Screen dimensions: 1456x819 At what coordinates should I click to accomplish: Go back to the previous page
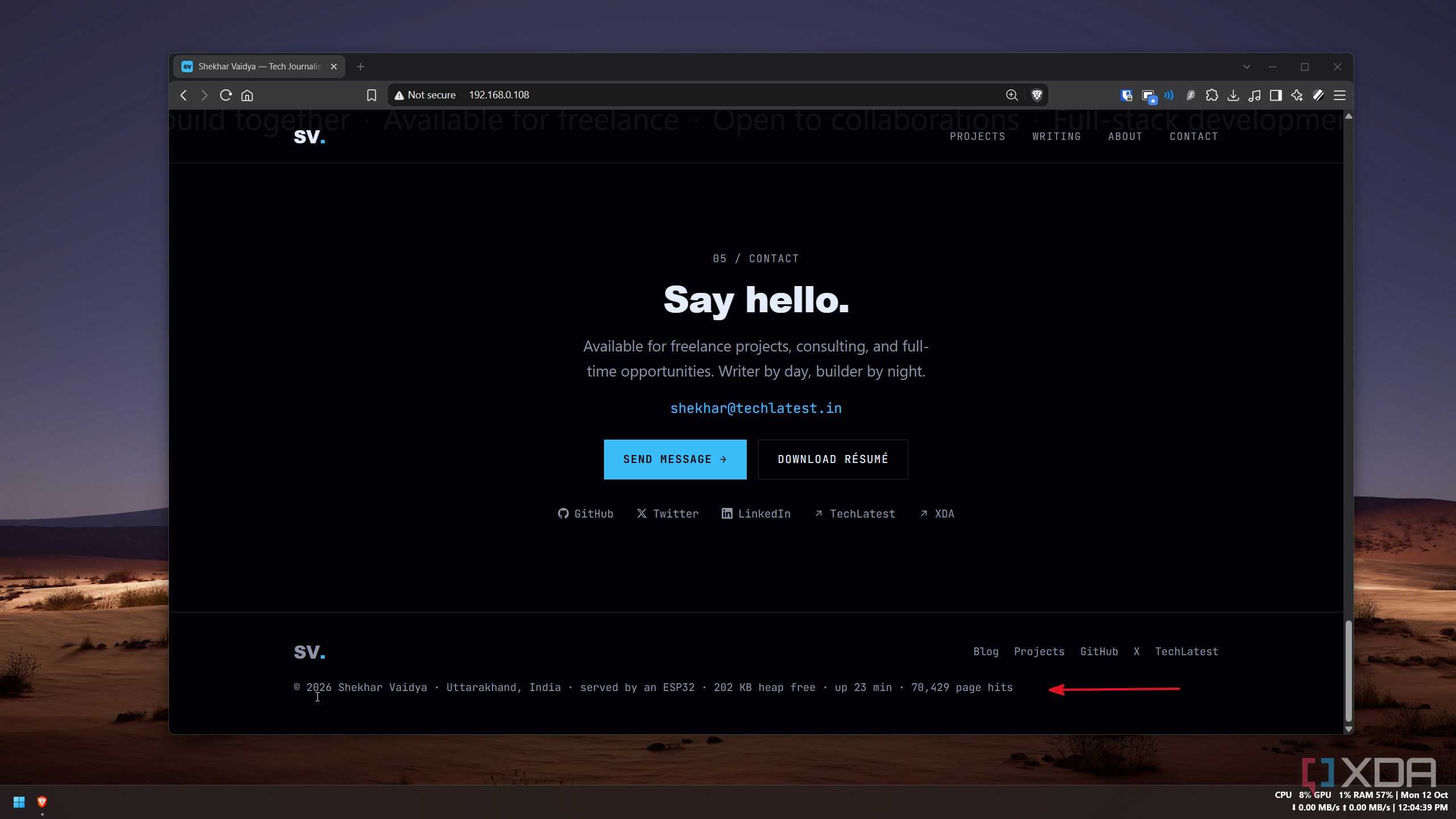[183, 95]
